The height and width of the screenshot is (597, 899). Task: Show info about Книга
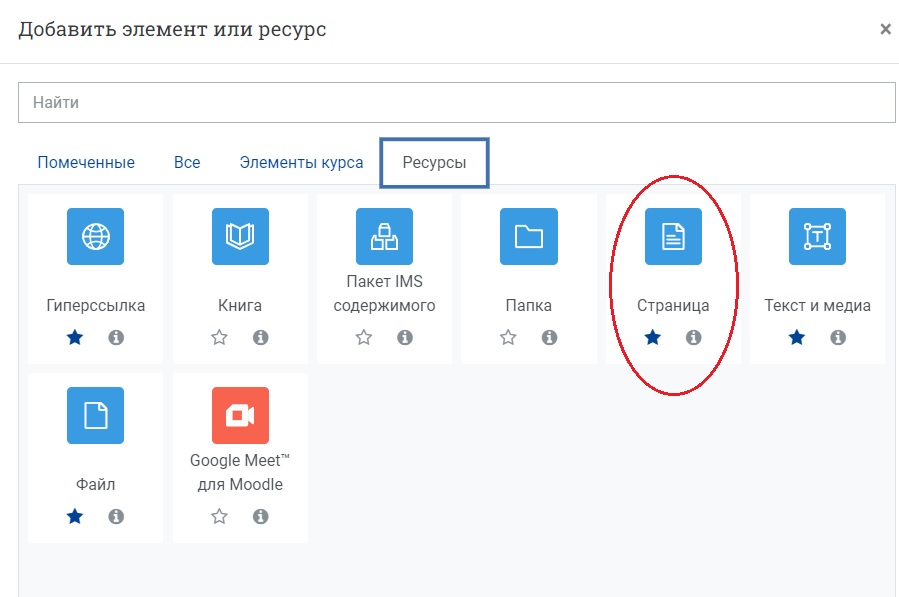tap(260, 337)
